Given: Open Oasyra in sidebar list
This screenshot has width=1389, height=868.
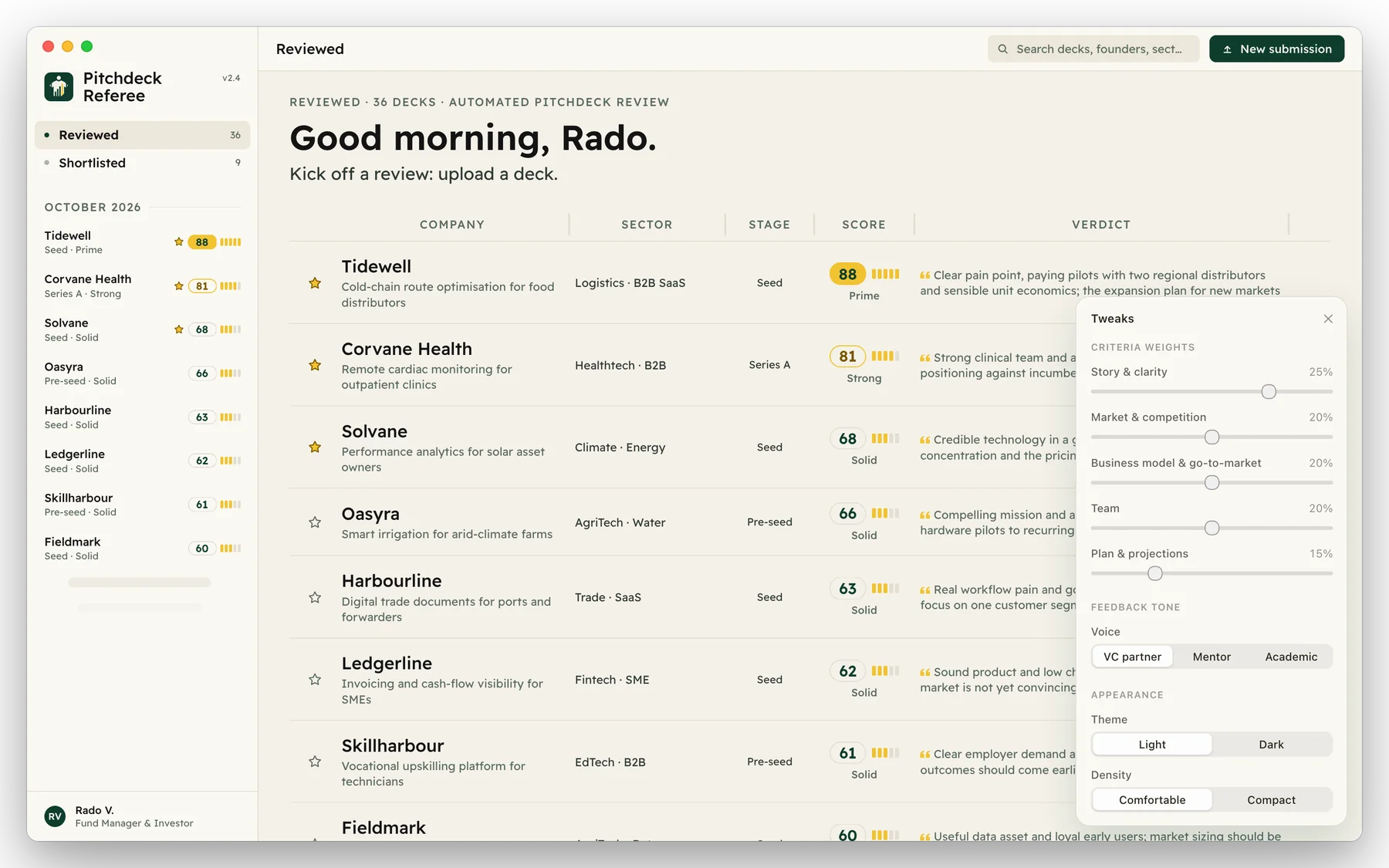Looking at the screenshot, I should [142, 373].
